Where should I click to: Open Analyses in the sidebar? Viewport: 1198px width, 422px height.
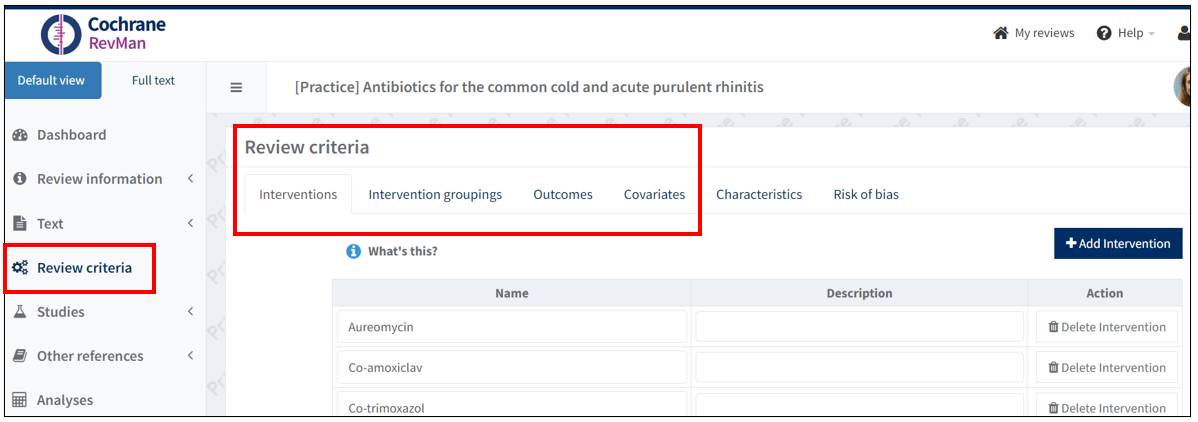pyautogui.click(x=64, y=400)
